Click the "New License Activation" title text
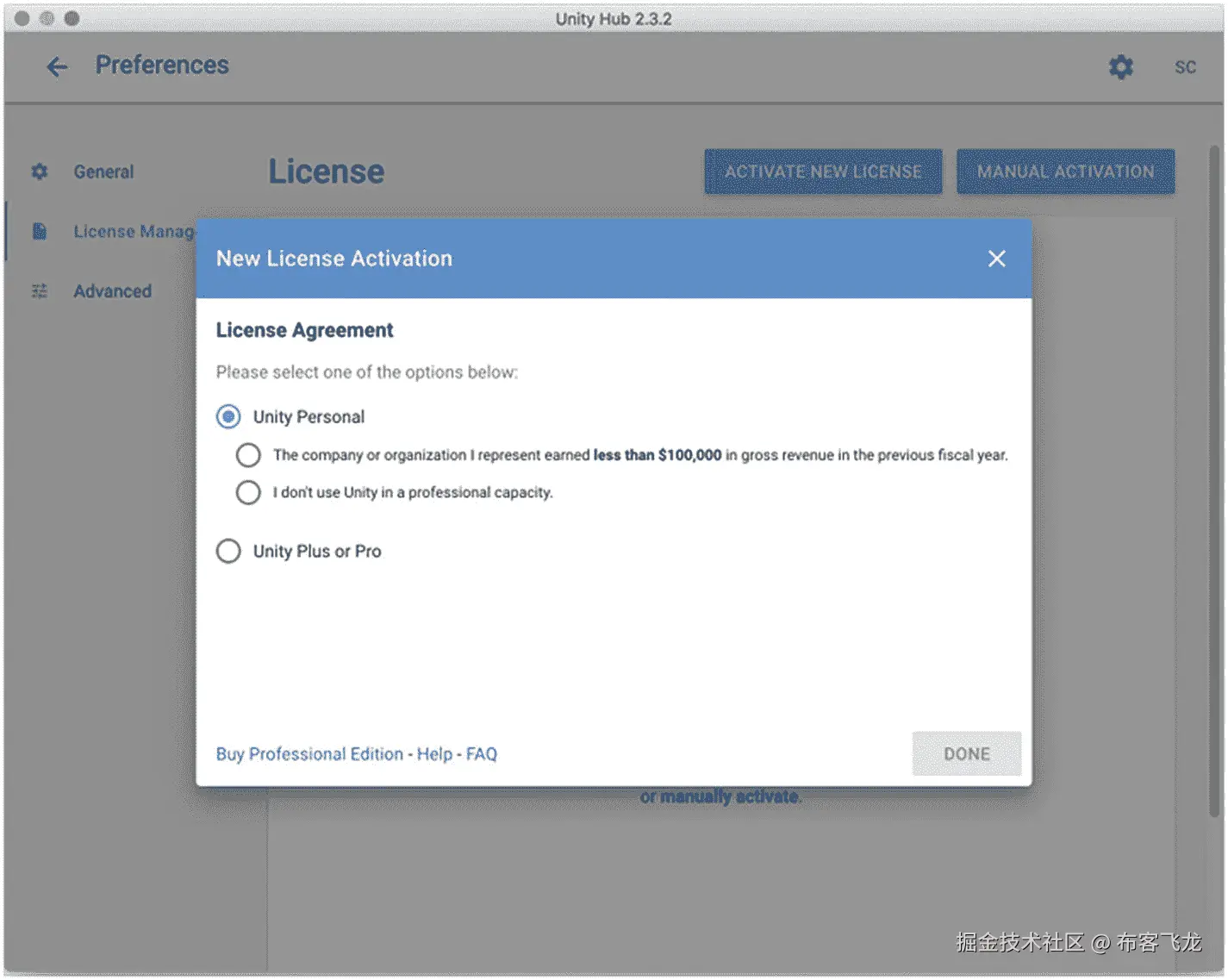Viewport: 1228px width, 980px height. pos(334,259)
